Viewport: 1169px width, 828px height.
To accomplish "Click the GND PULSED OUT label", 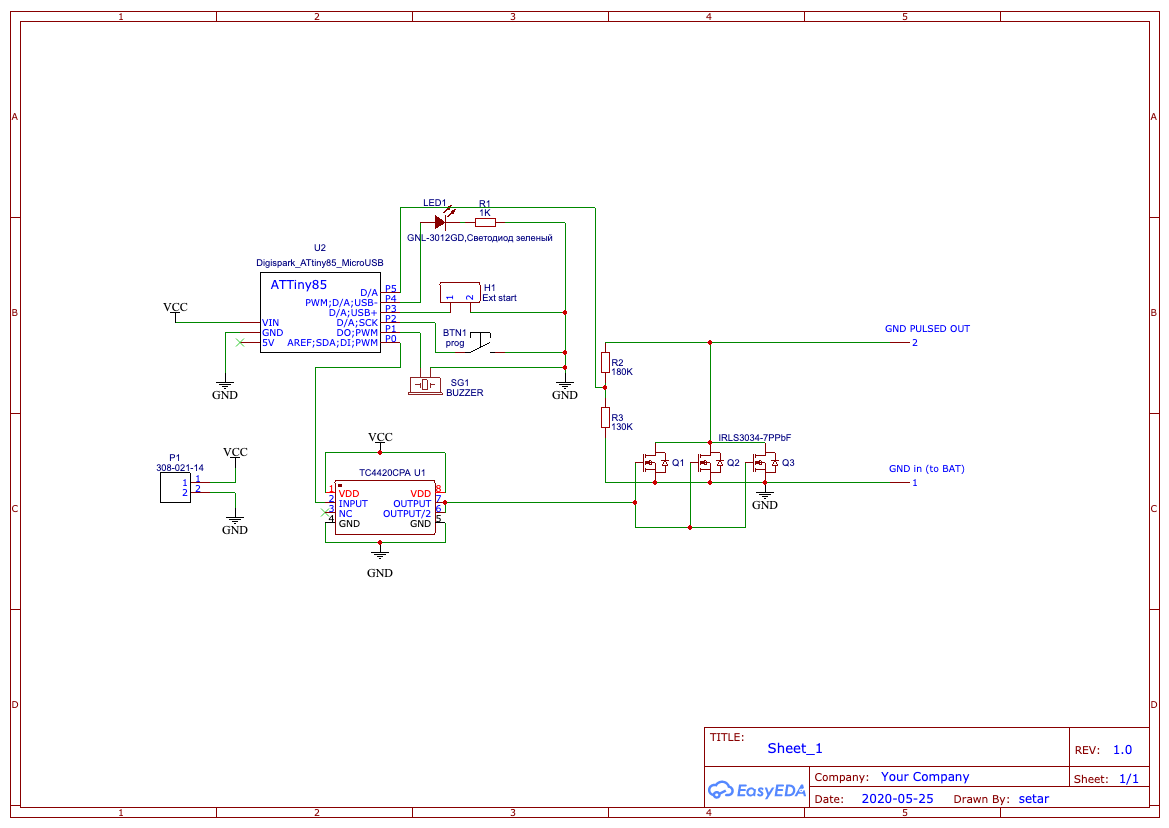I will (927, 329).
